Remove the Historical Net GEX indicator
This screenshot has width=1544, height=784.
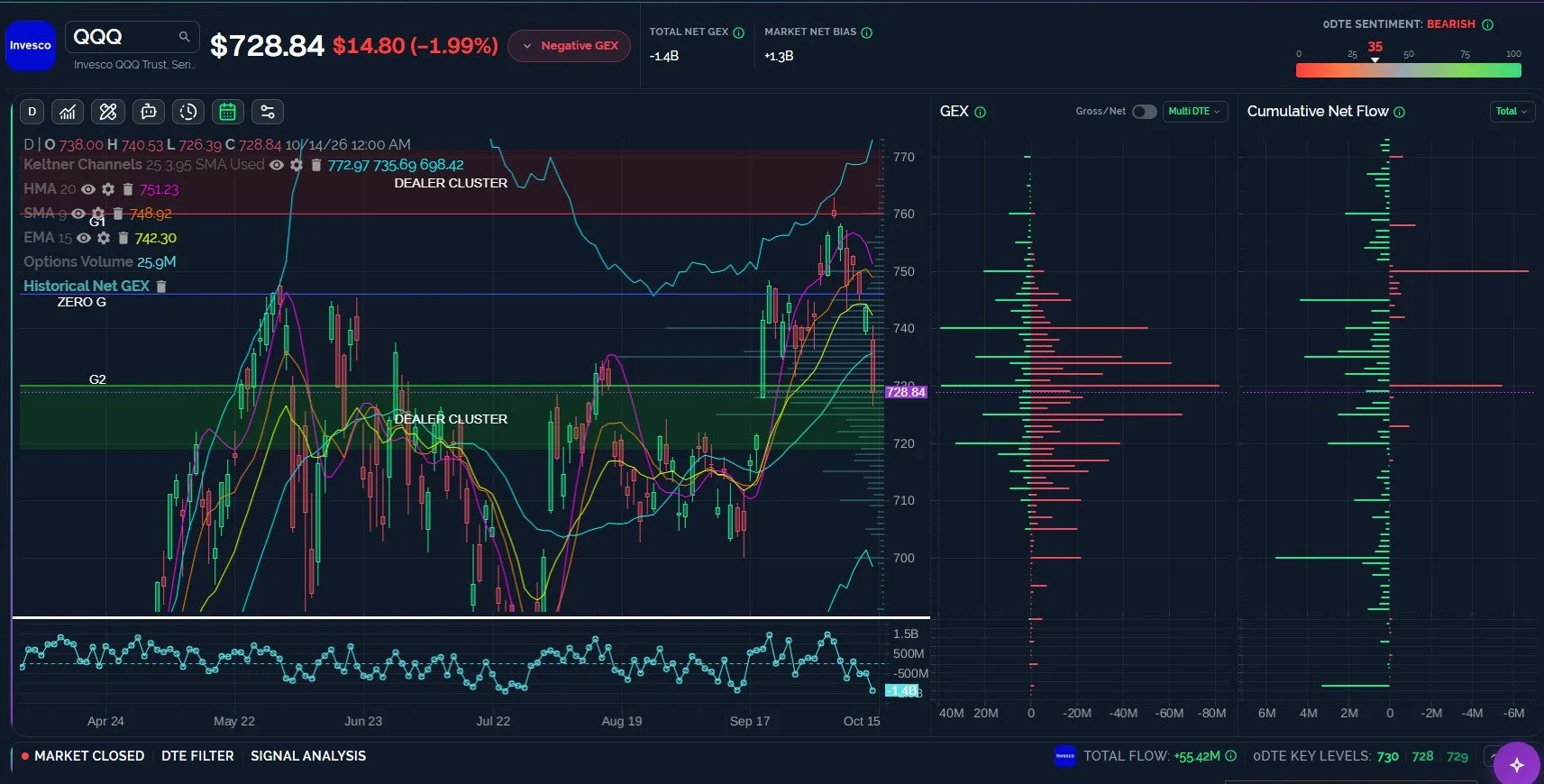click(161, 287)
